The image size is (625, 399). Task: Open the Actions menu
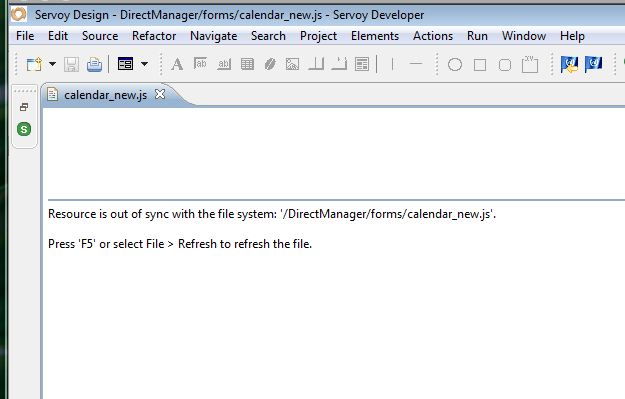[433, 36]
